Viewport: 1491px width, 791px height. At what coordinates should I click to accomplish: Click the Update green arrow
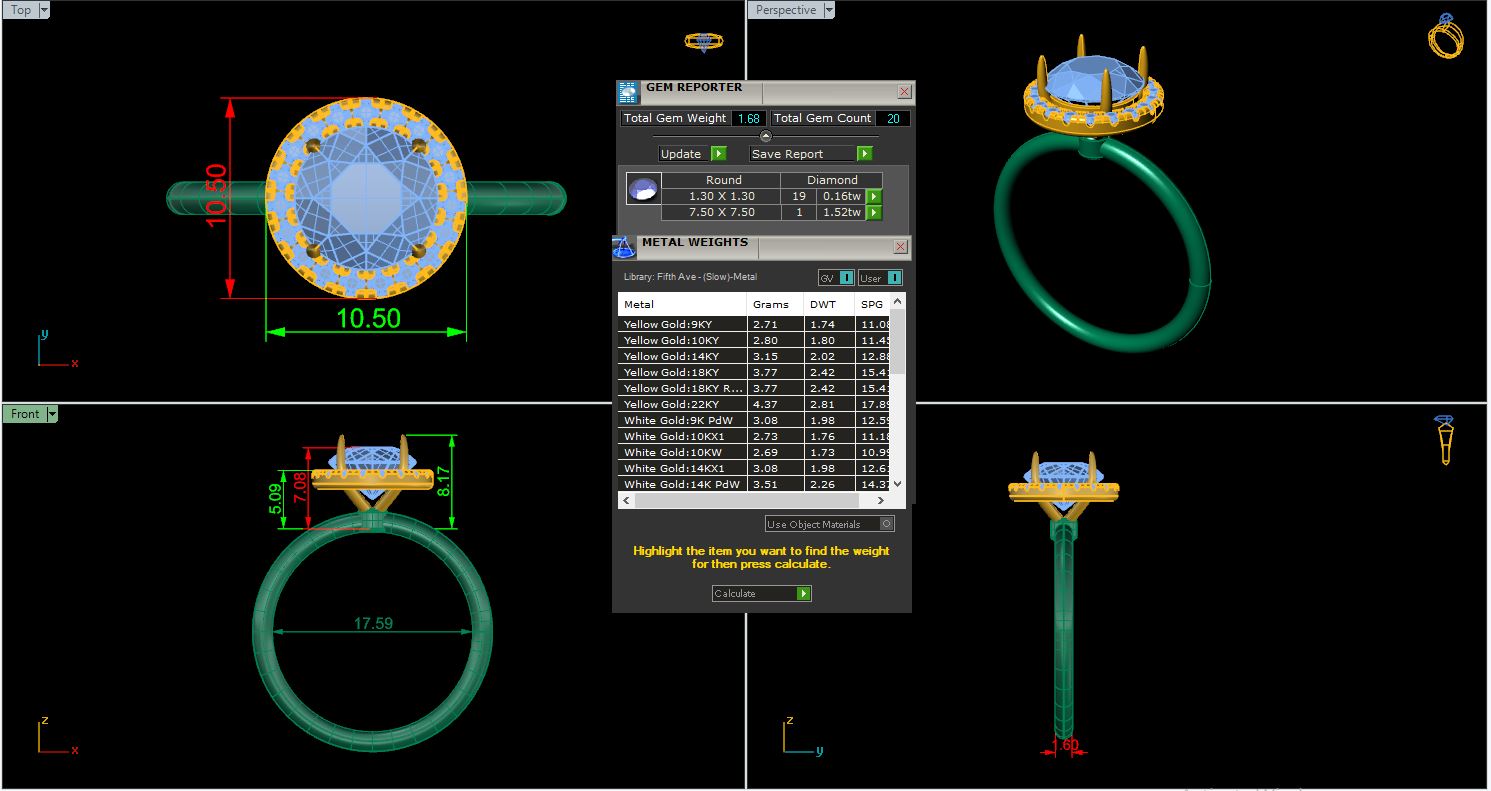718,154
